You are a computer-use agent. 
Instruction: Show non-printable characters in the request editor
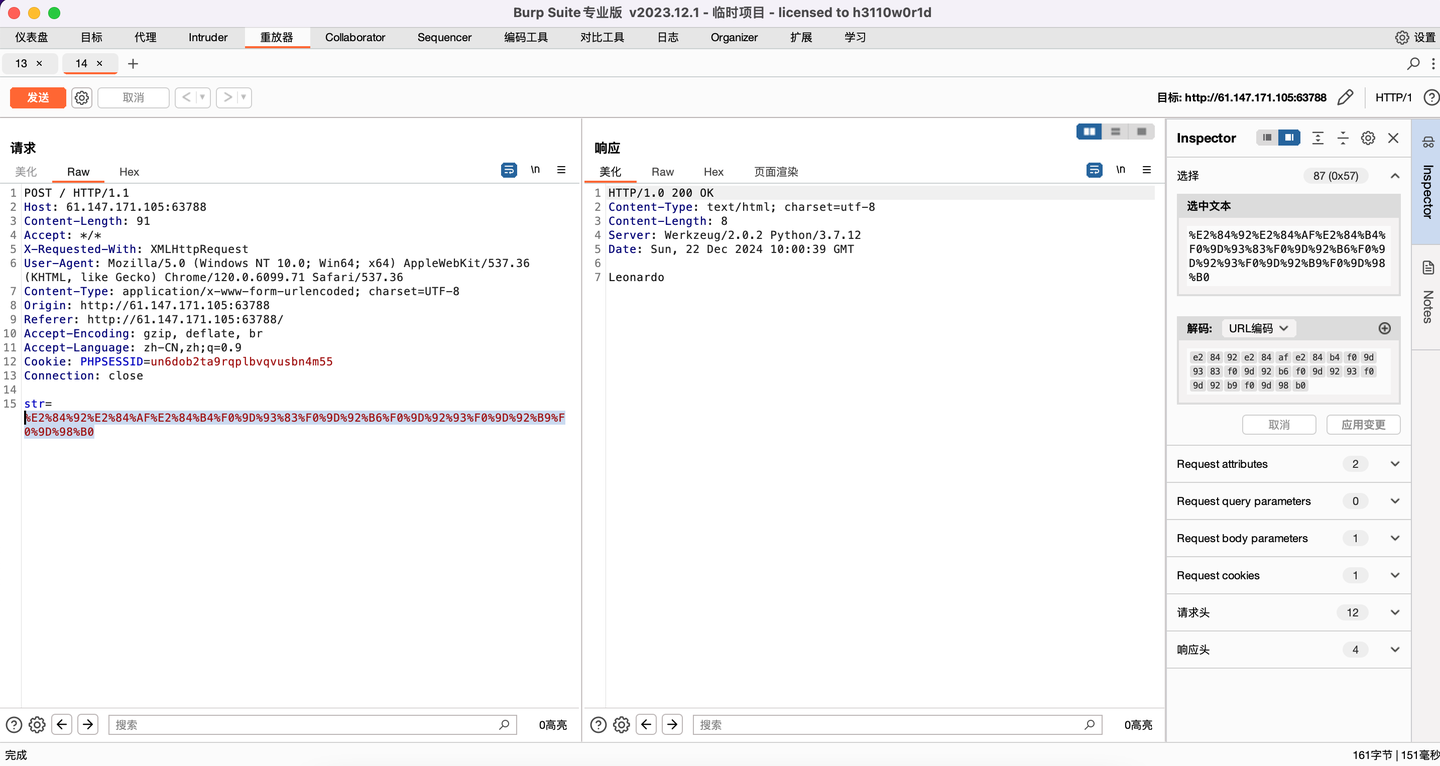(x=535, y=170)
